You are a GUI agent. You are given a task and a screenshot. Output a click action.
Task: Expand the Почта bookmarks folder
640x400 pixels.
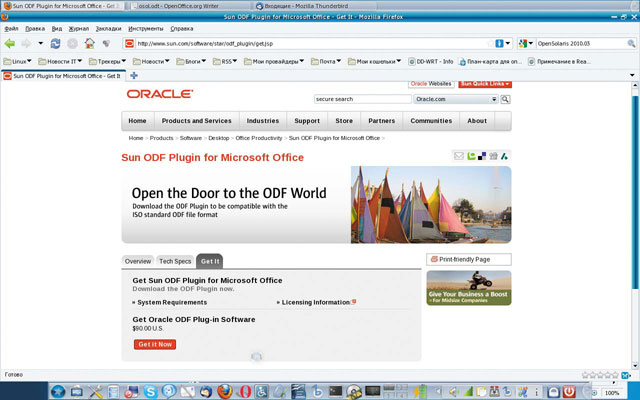point(326,62)
